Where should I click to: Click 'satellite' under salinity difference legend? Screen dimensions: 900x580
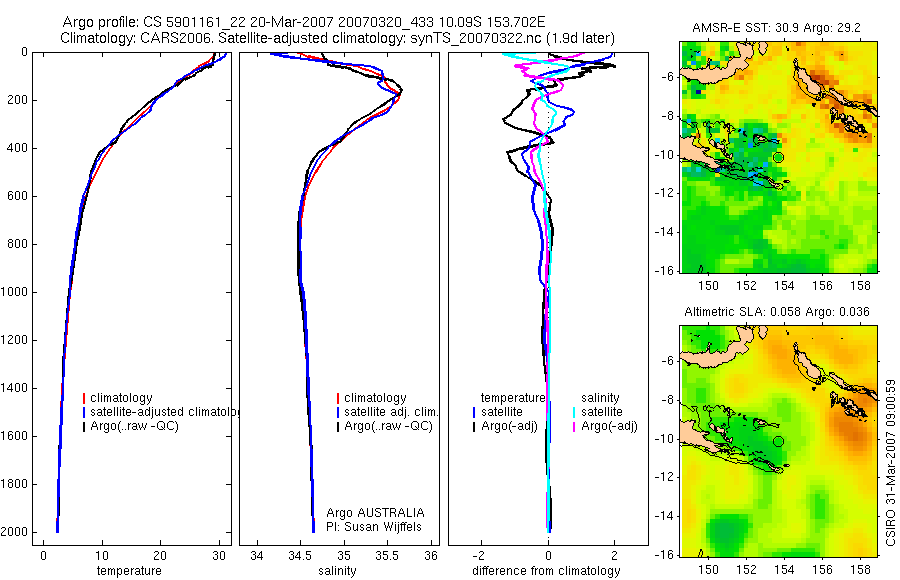[x=602, y=412]
